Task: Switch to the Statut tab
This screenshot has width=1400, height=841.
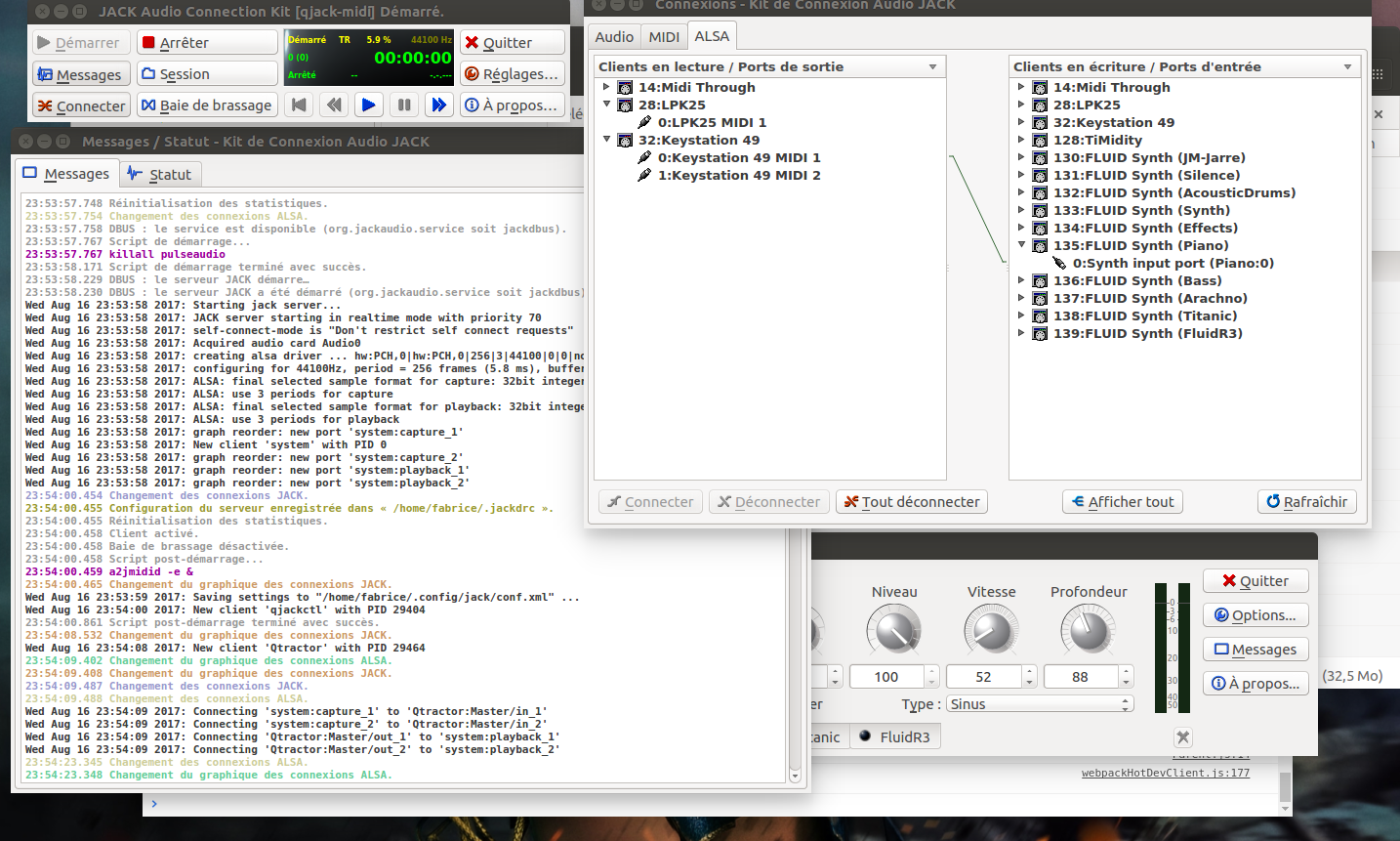Action: [160, 174]
